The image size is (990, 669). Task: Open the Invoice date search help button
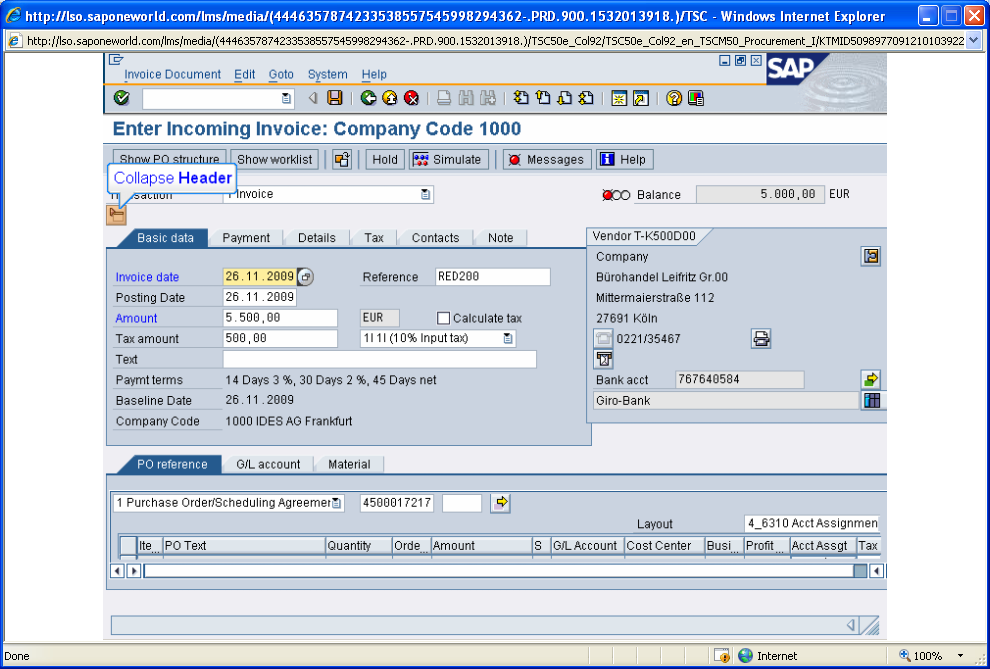306,276
